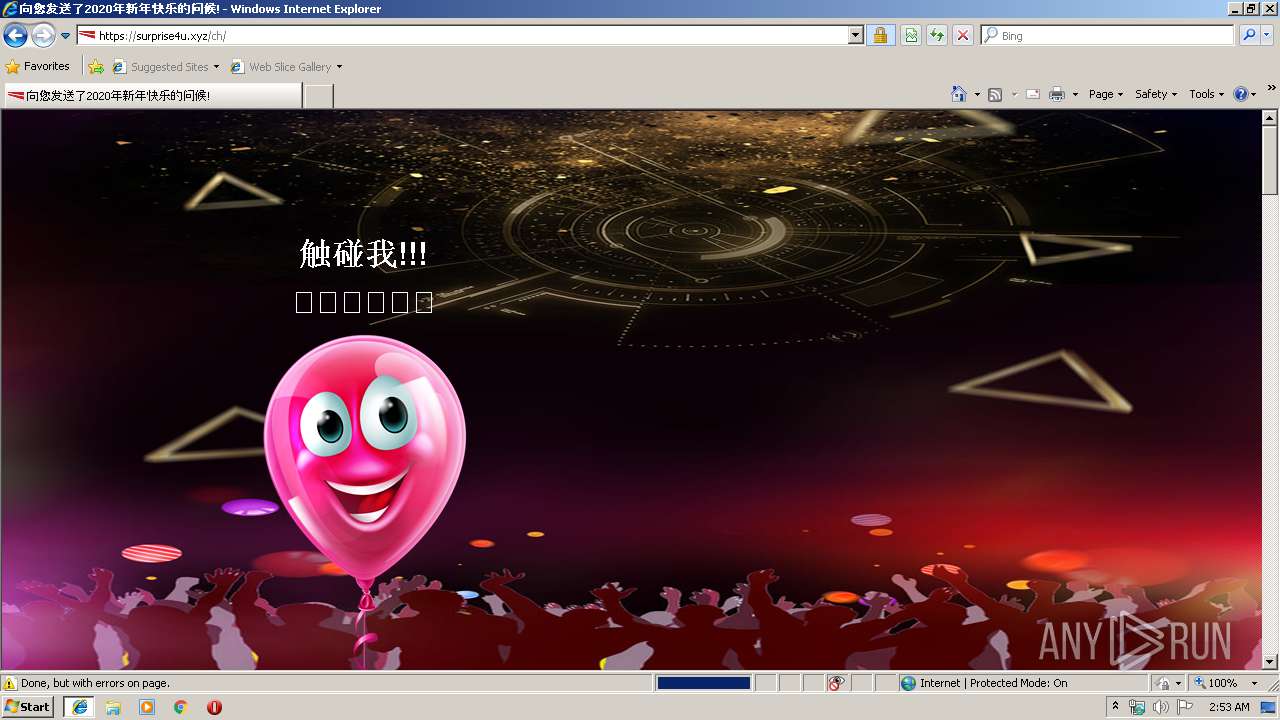The height and width of the screenshot is (720, 1280).
Task: Expand the Home button dropdown arrow
Action: [x=977, y=94]
